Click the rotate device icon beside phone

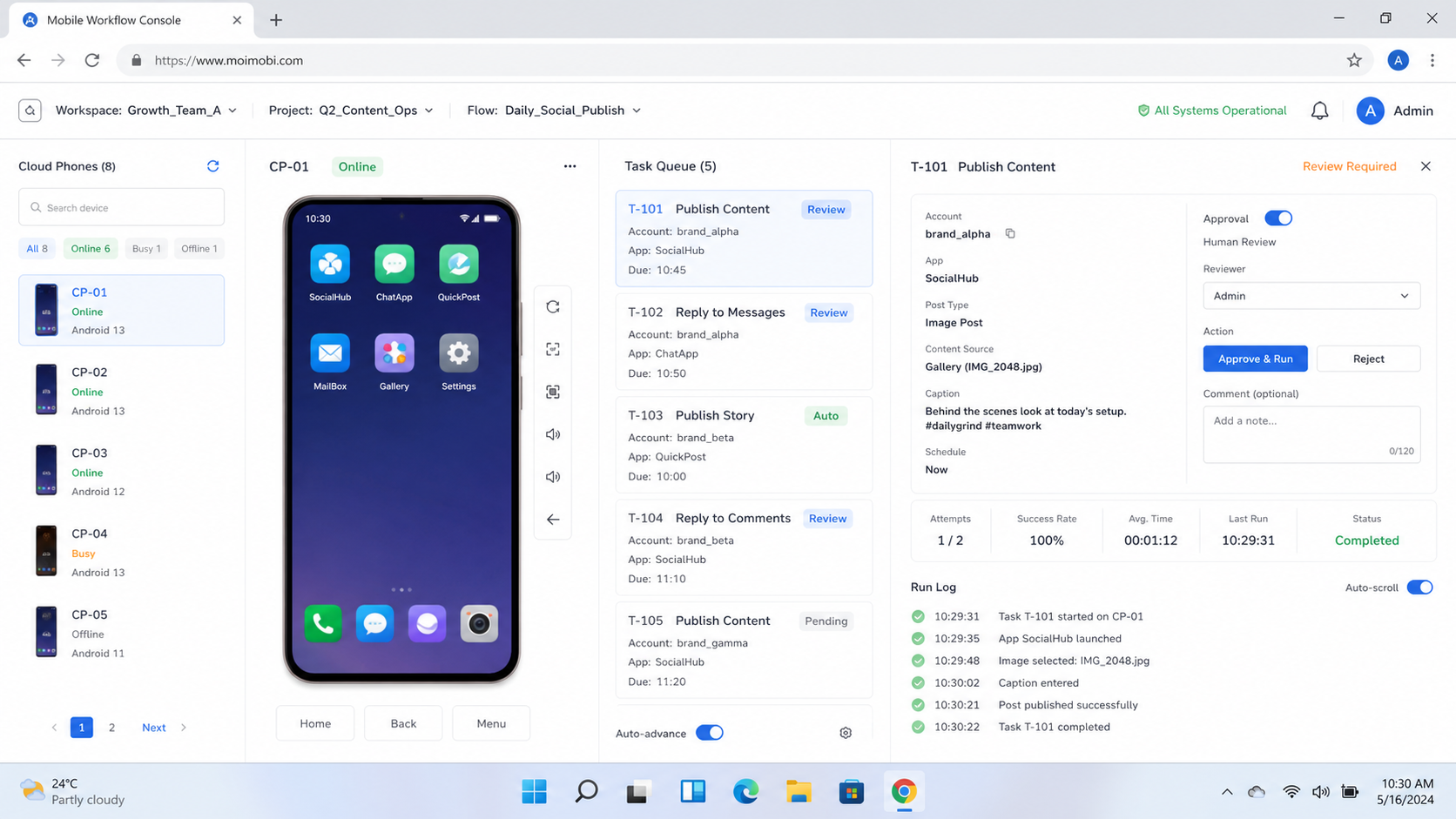[553, 307]
